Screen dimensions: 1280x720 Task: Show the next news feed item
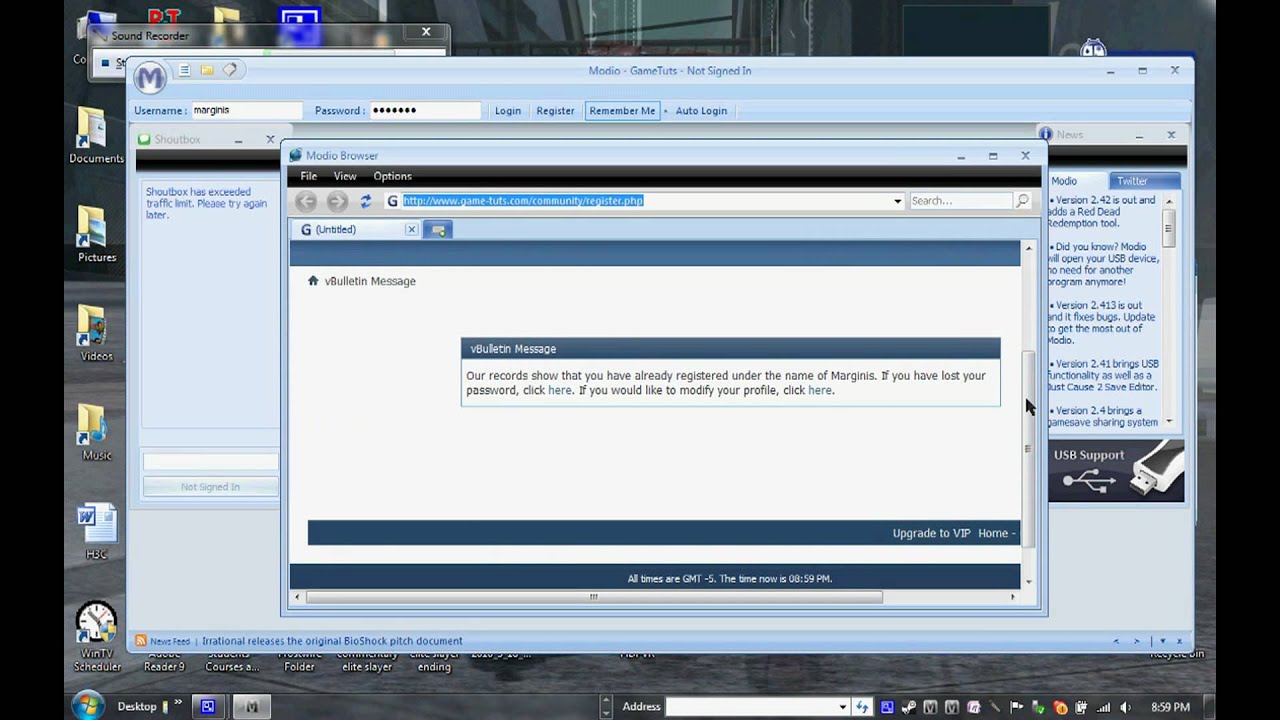point(1137,641)
